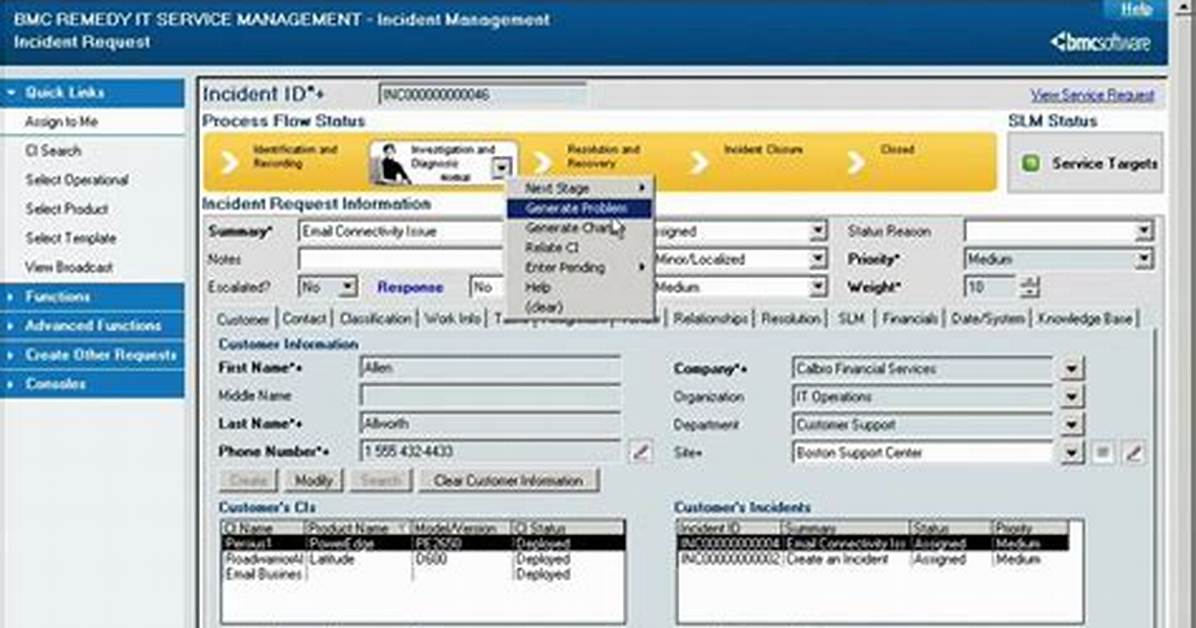Image resolution: width=1196 pixels, height=628 pixels.
Task: Choose Next Stage from the menu
Action: tap(580, 188)
